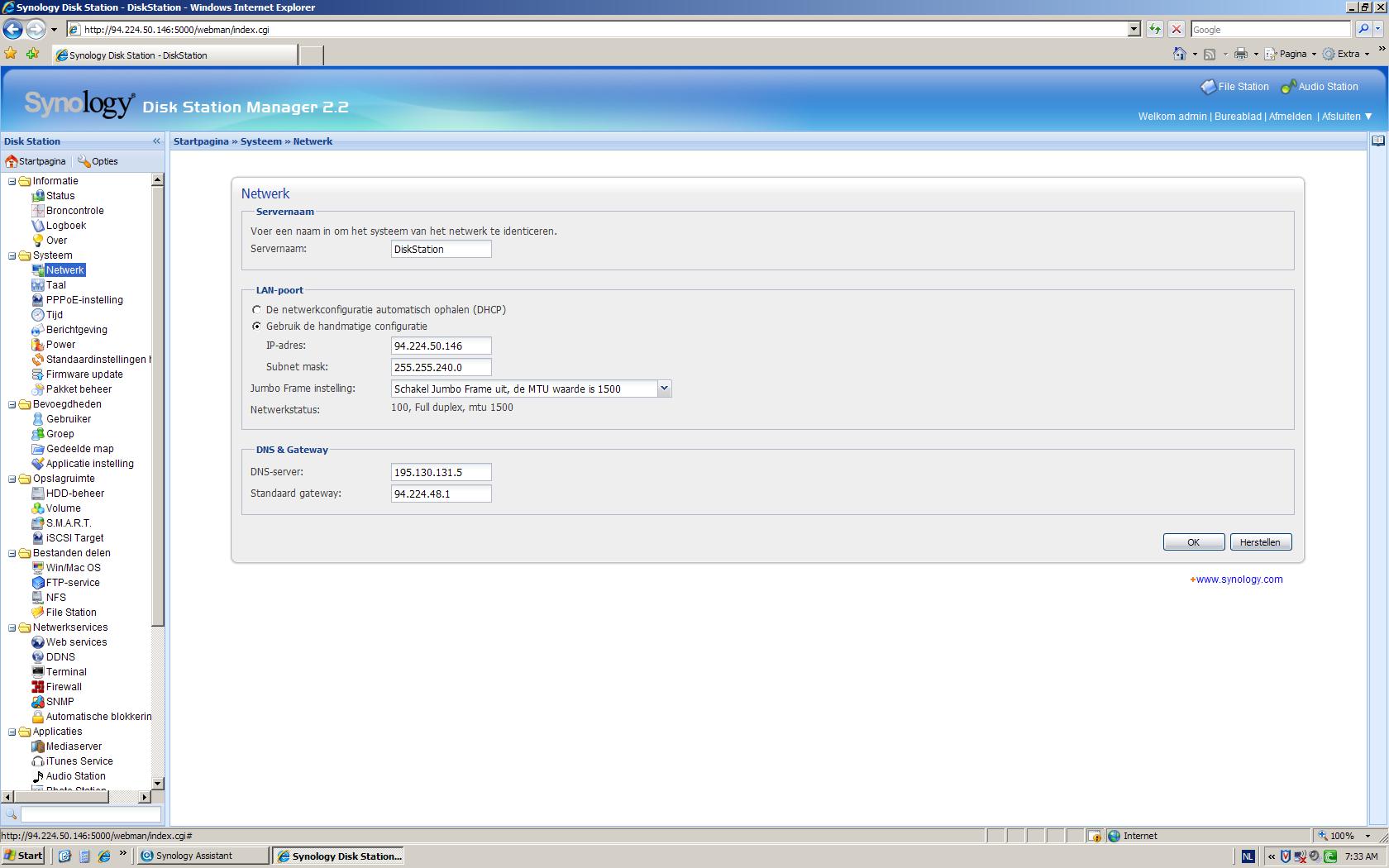The width and height of the screenshot is (1389, 868).
Task: Click the Herstellen reset button
Action: click(x=1260, y=542)
